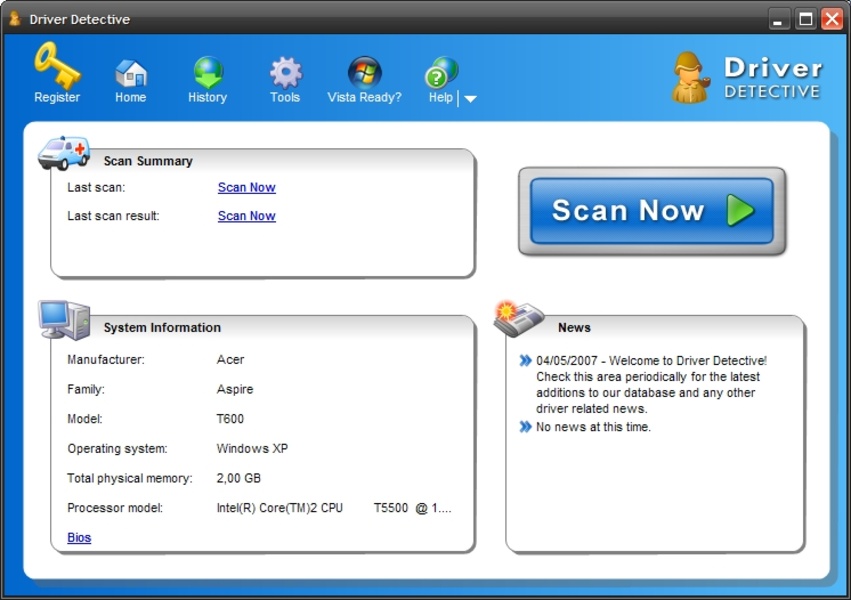This screenshot has height=600, width=851.
Task: Click the computer System Information icon
Action: 63,320
